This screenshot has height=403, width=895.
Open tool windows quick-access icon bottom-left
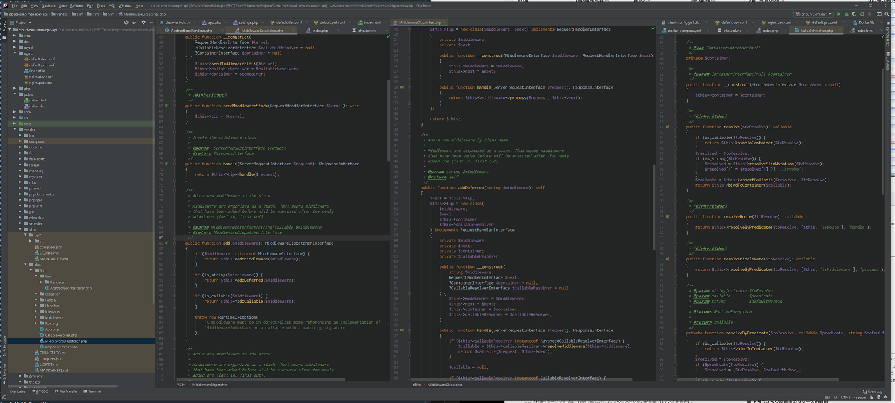[4, 397]
